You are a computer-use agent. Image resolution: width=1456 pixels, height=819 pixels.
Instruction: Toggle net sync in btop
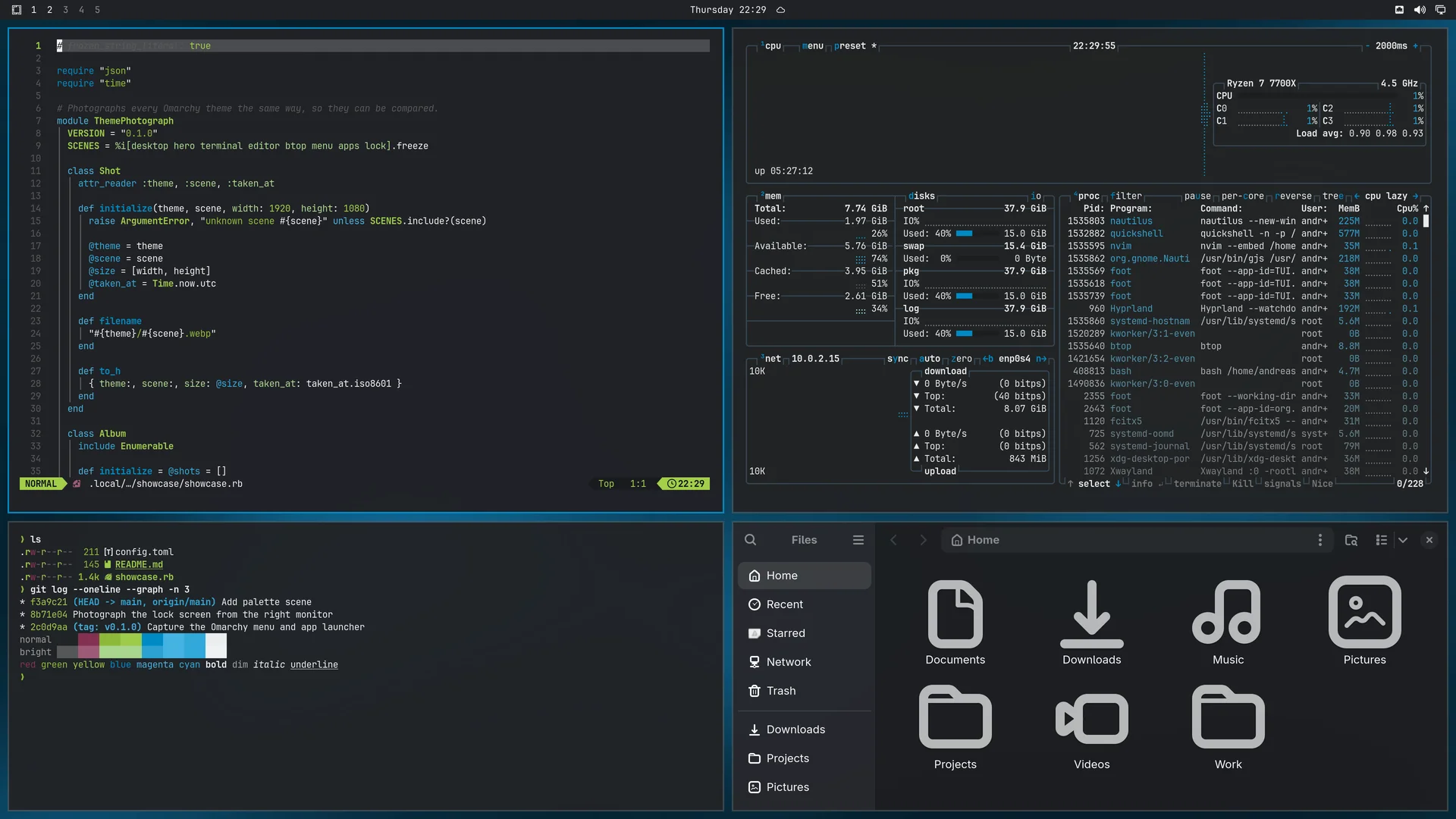898,359
